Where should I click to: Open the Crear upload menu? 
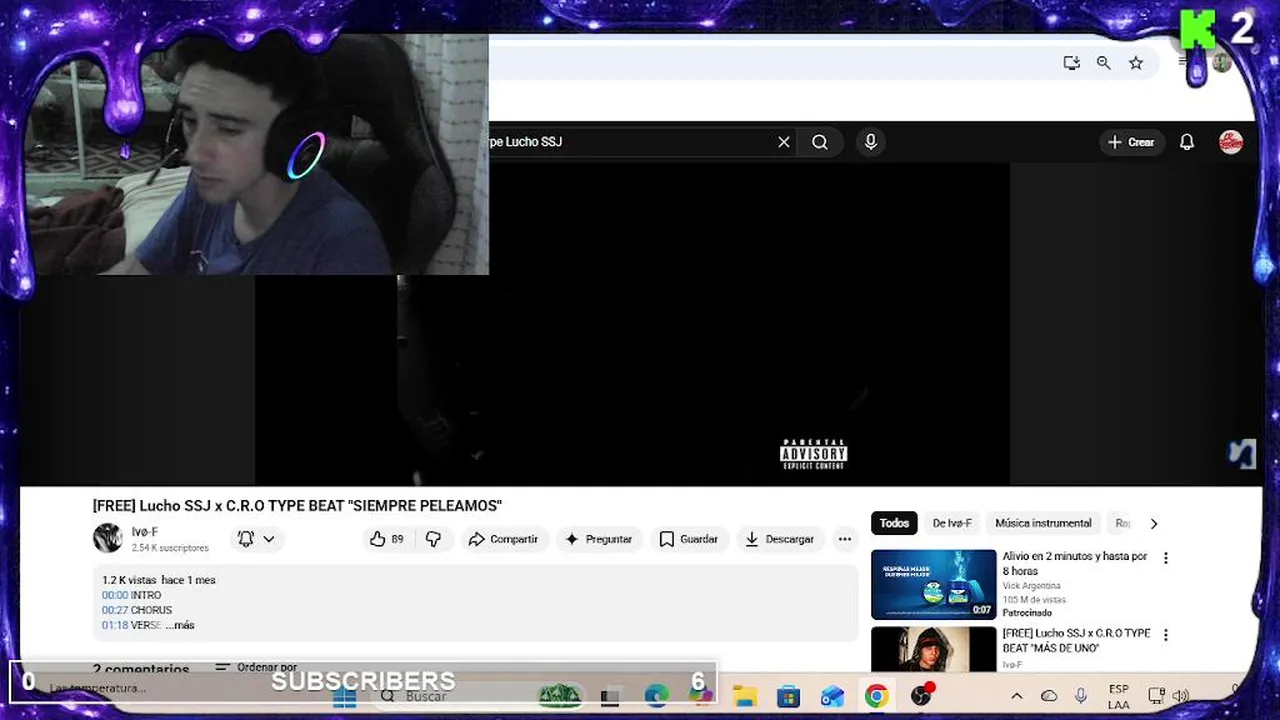click(x=1131, y=142)
